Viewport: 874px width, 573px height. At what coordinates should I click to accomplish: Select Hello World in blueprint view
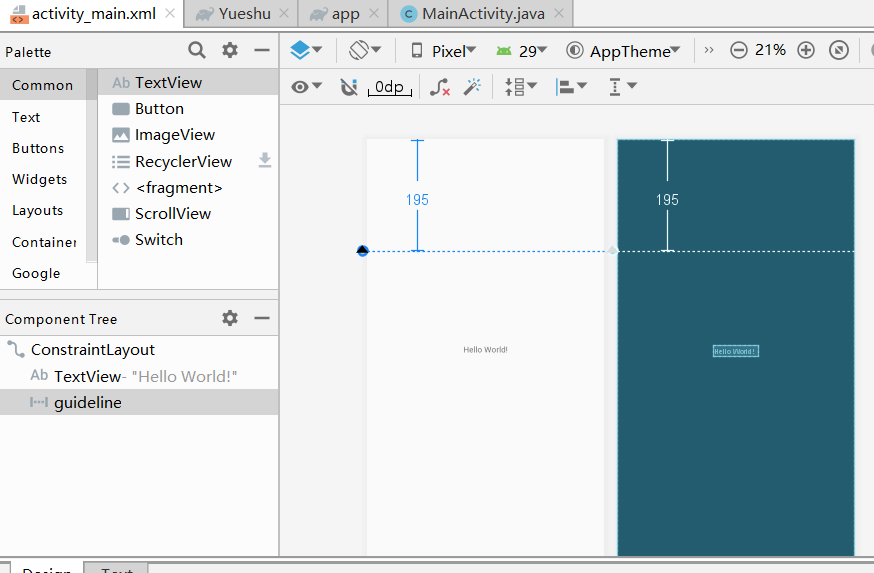coord(736,351)
